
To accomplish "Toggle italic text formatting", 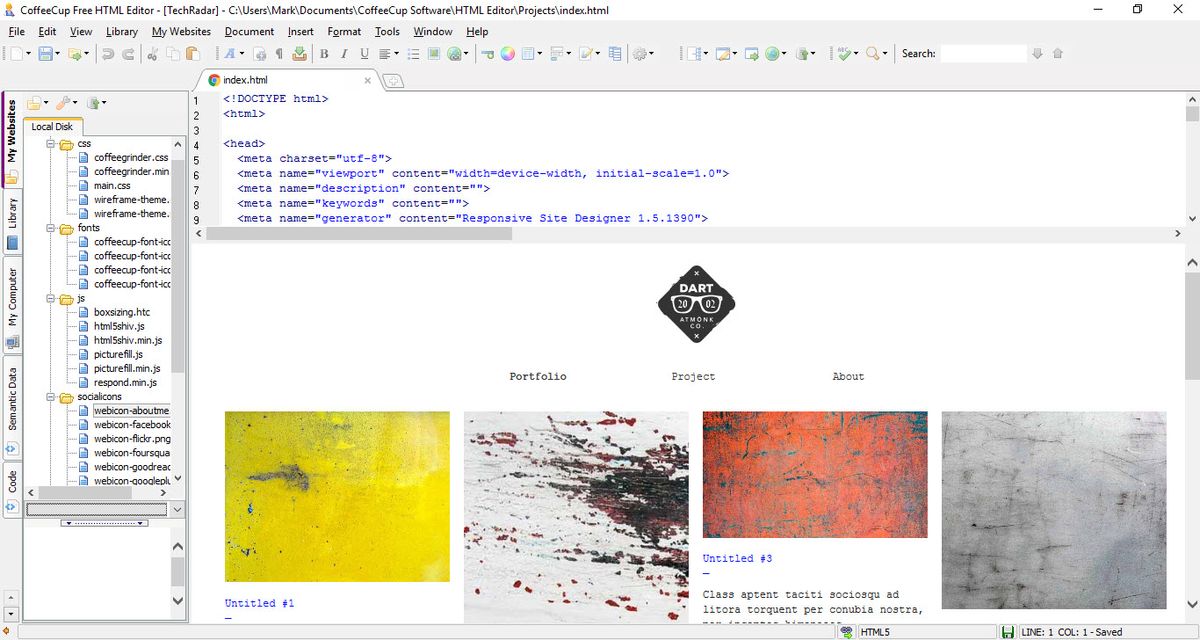I will point(344,53).
